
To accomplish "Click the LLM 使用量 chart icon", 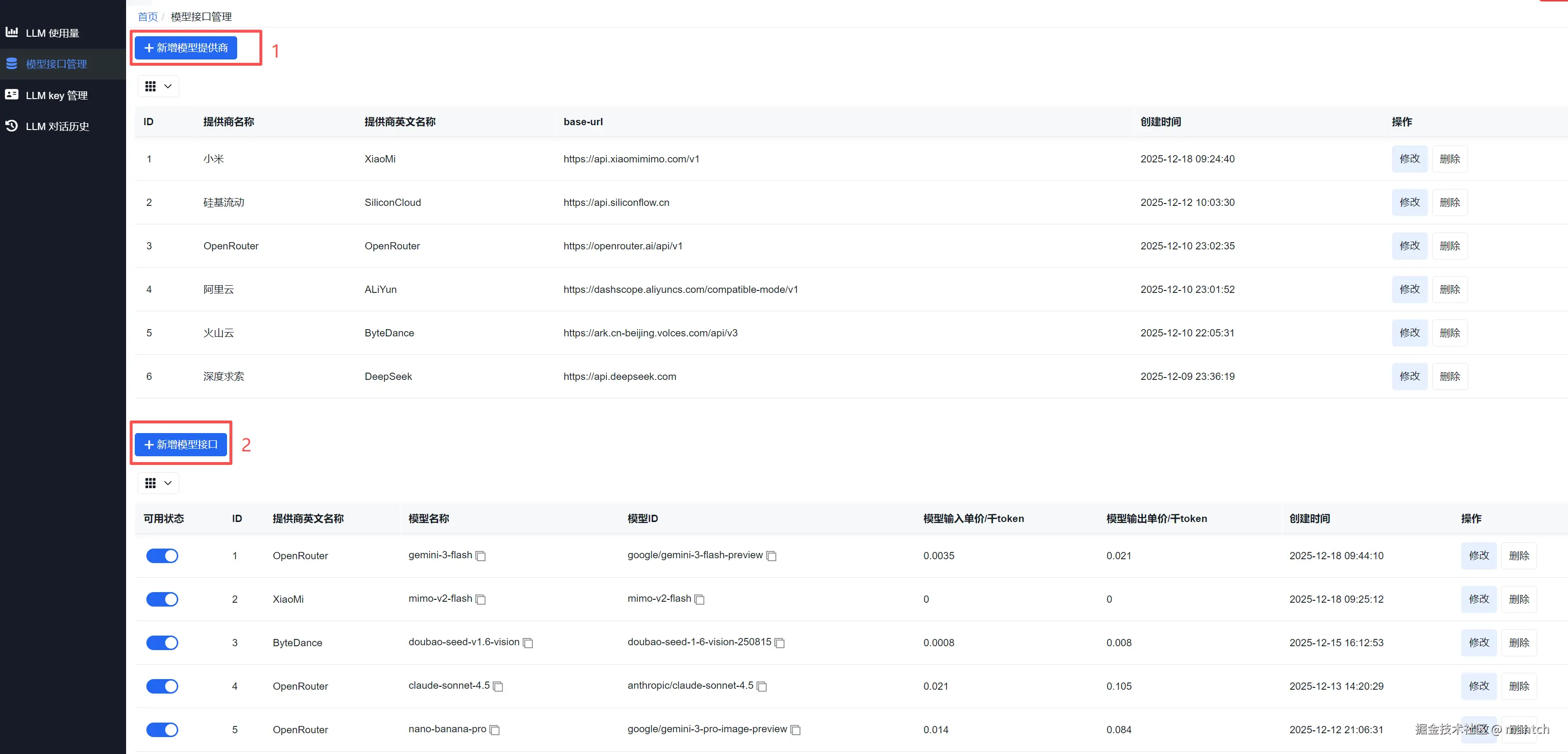I will tap(12, 32).
